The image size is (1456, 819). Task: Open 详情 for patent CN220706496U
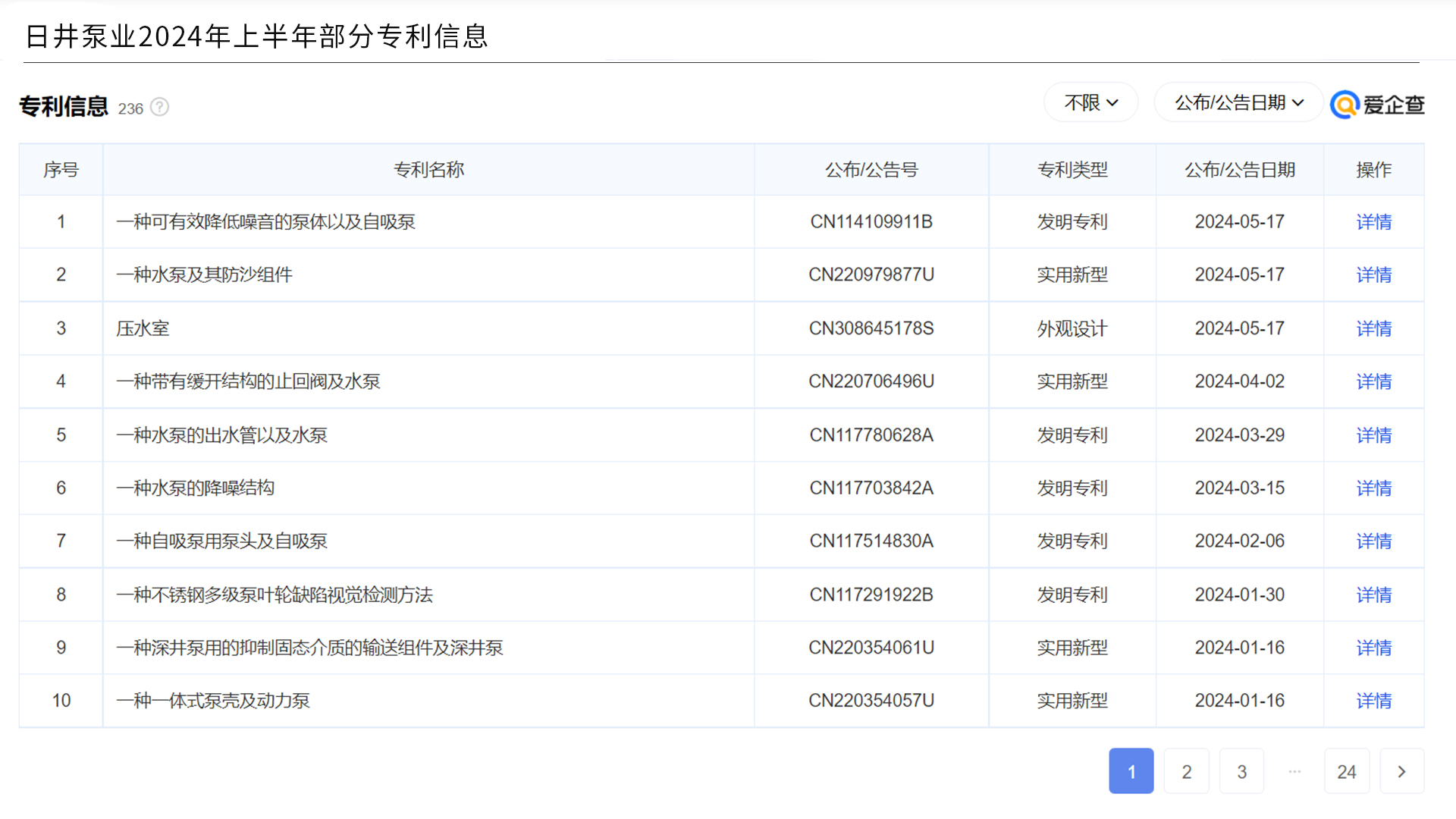[x=1373, y=381]
